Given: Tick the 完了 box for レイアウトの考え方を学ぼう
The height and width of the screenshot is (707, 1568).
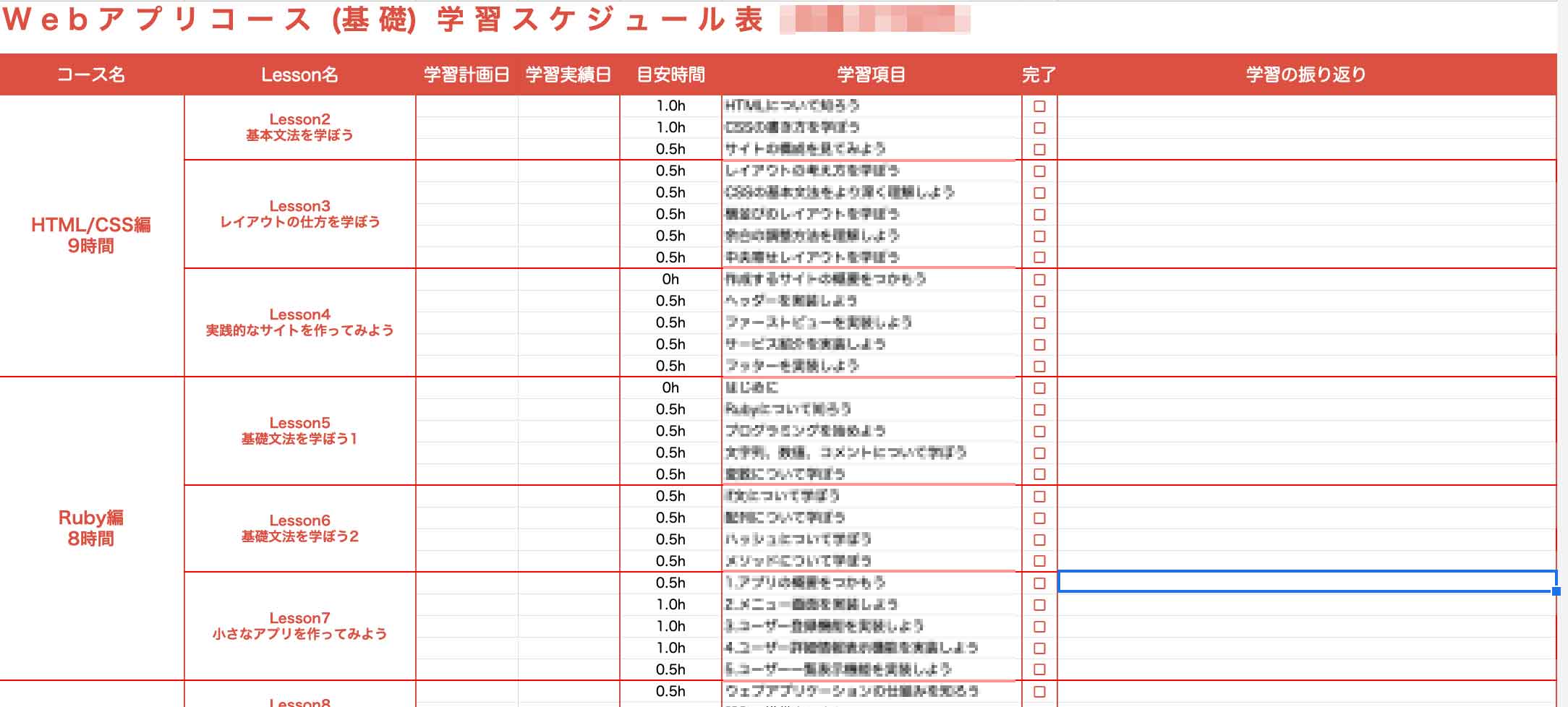Looking at the screenshot, I should (1039, 171).
